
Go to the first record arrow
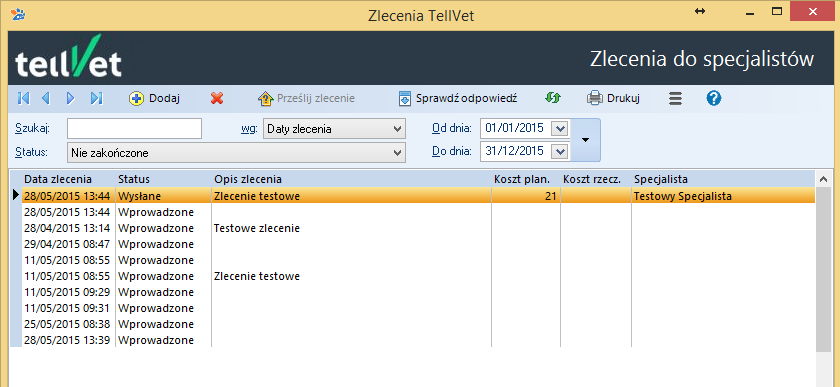(x=24, y=98)
